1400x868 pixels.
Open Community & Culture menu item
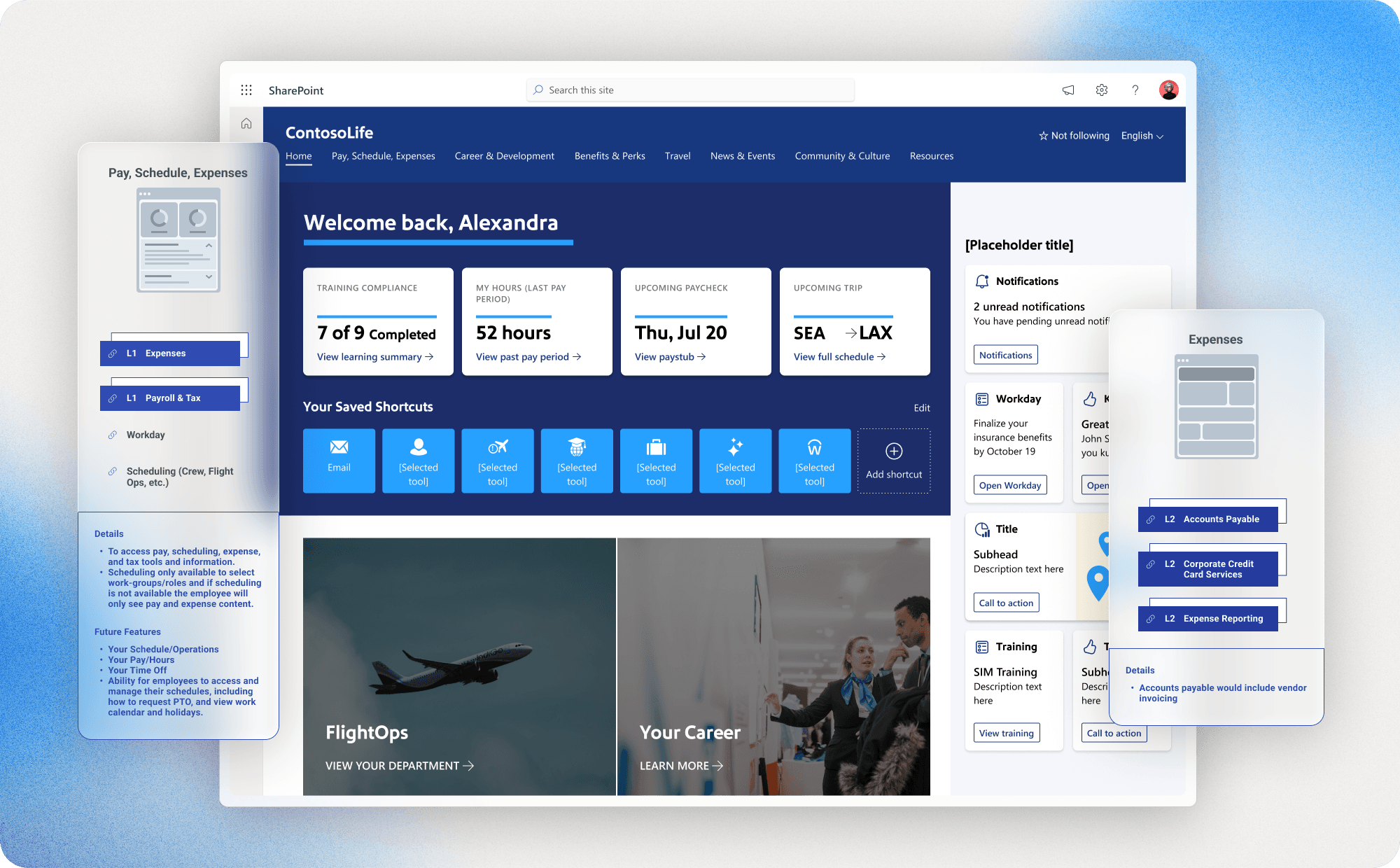click(842, 156)
